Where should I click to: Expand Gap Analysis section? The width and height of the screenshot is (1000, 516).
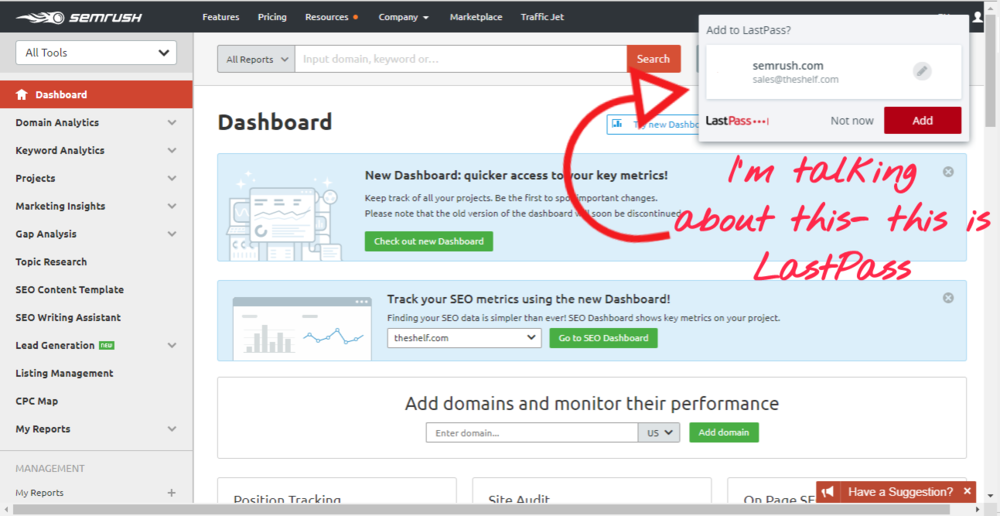(172, 234)
